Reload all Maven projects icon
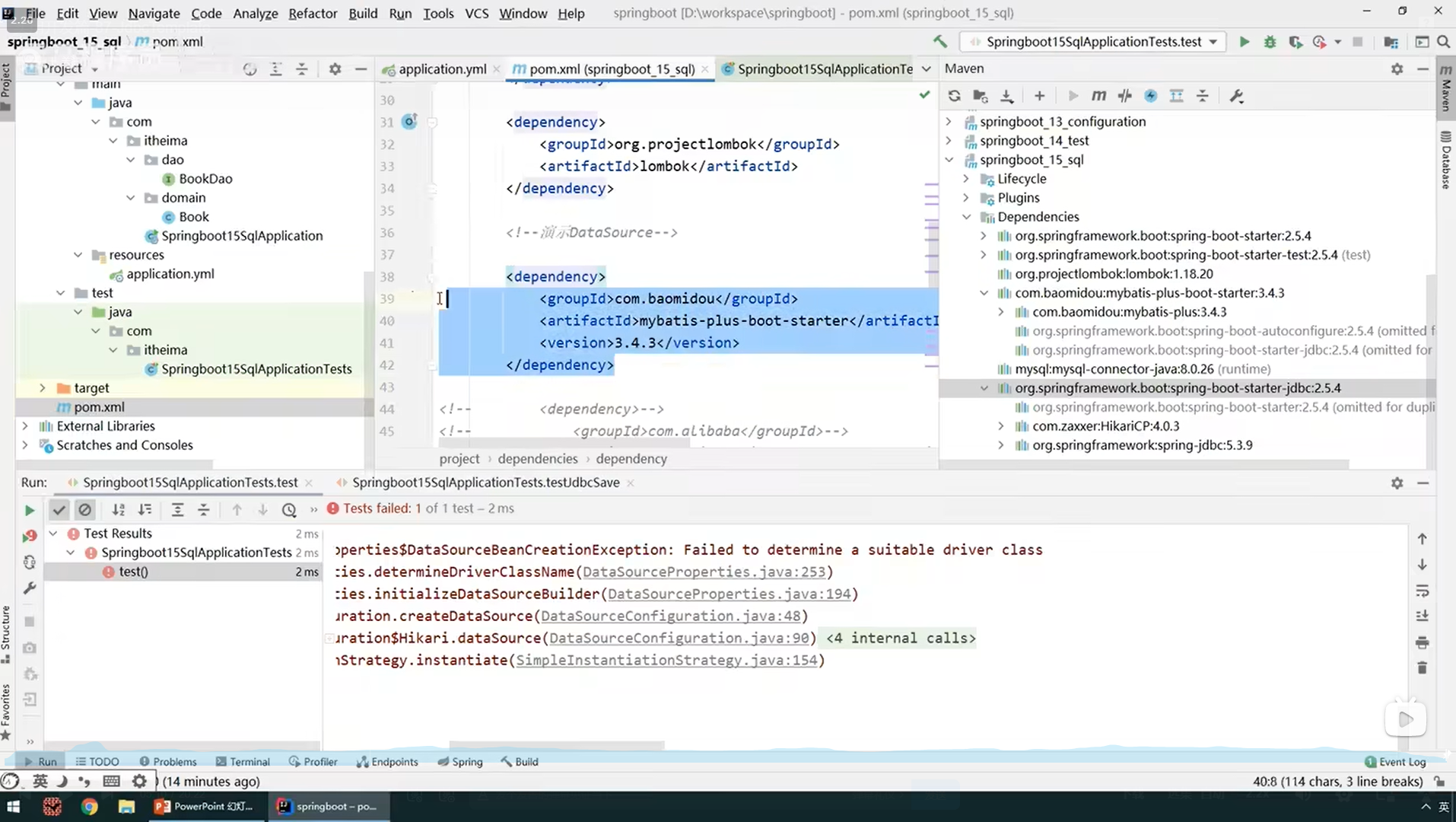 point(954,96)
